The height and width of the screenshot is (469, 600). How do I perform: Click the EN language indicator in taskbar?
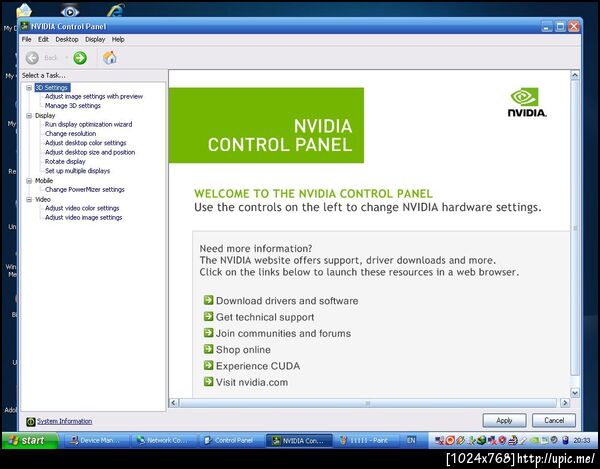coord(411,441)
